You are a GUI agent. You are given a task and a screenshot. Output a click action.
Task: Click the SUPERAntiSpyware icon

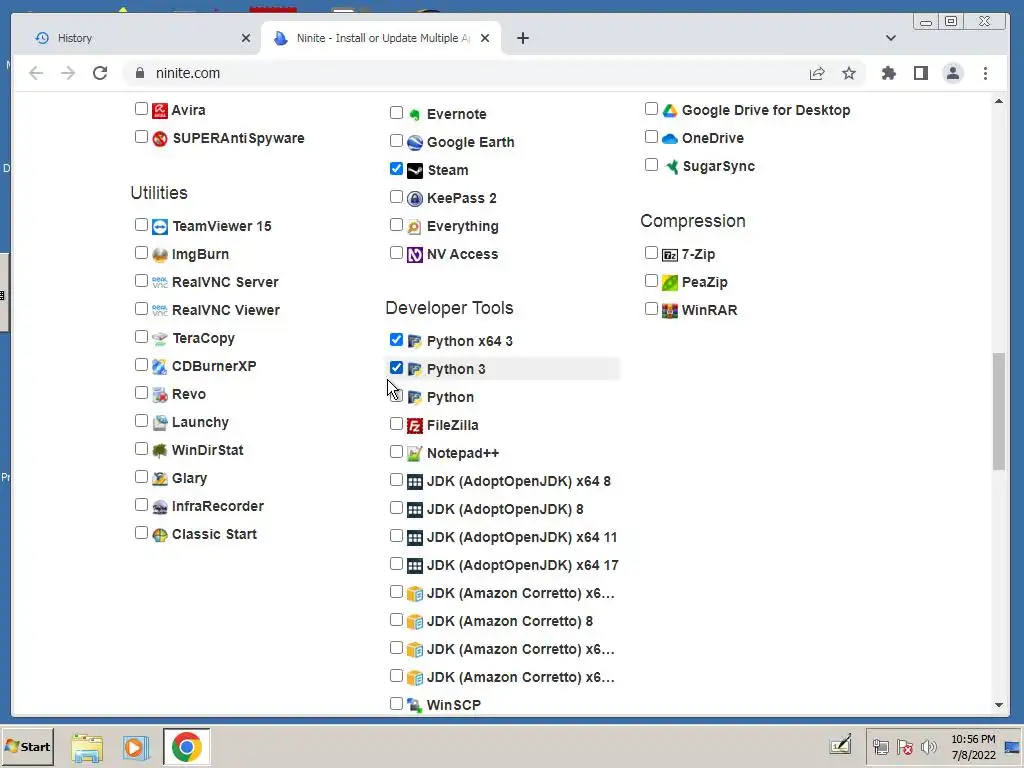[x=160, y=138]
